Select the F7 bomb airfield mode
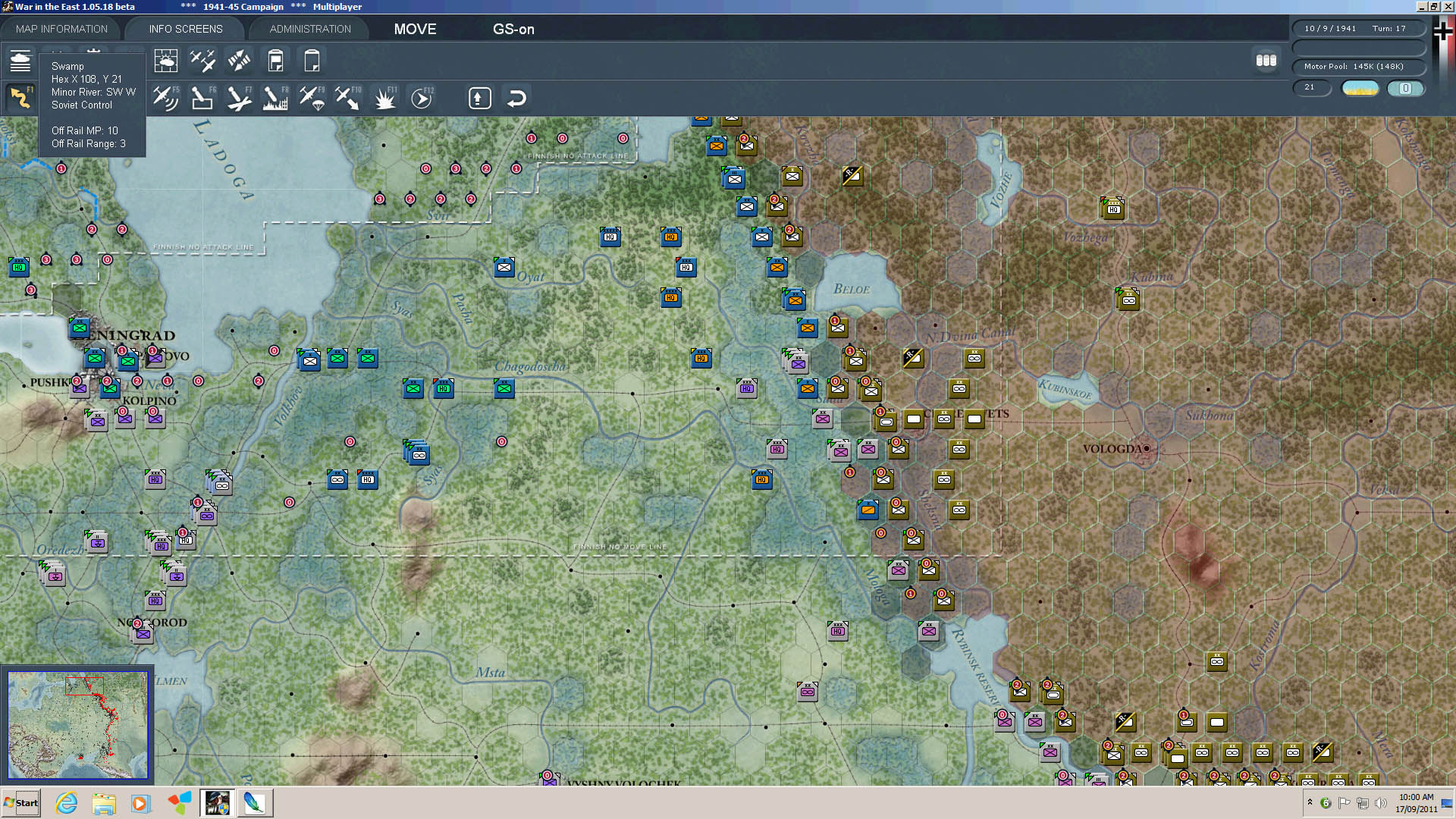1456x819 pixels. [239, 98]
